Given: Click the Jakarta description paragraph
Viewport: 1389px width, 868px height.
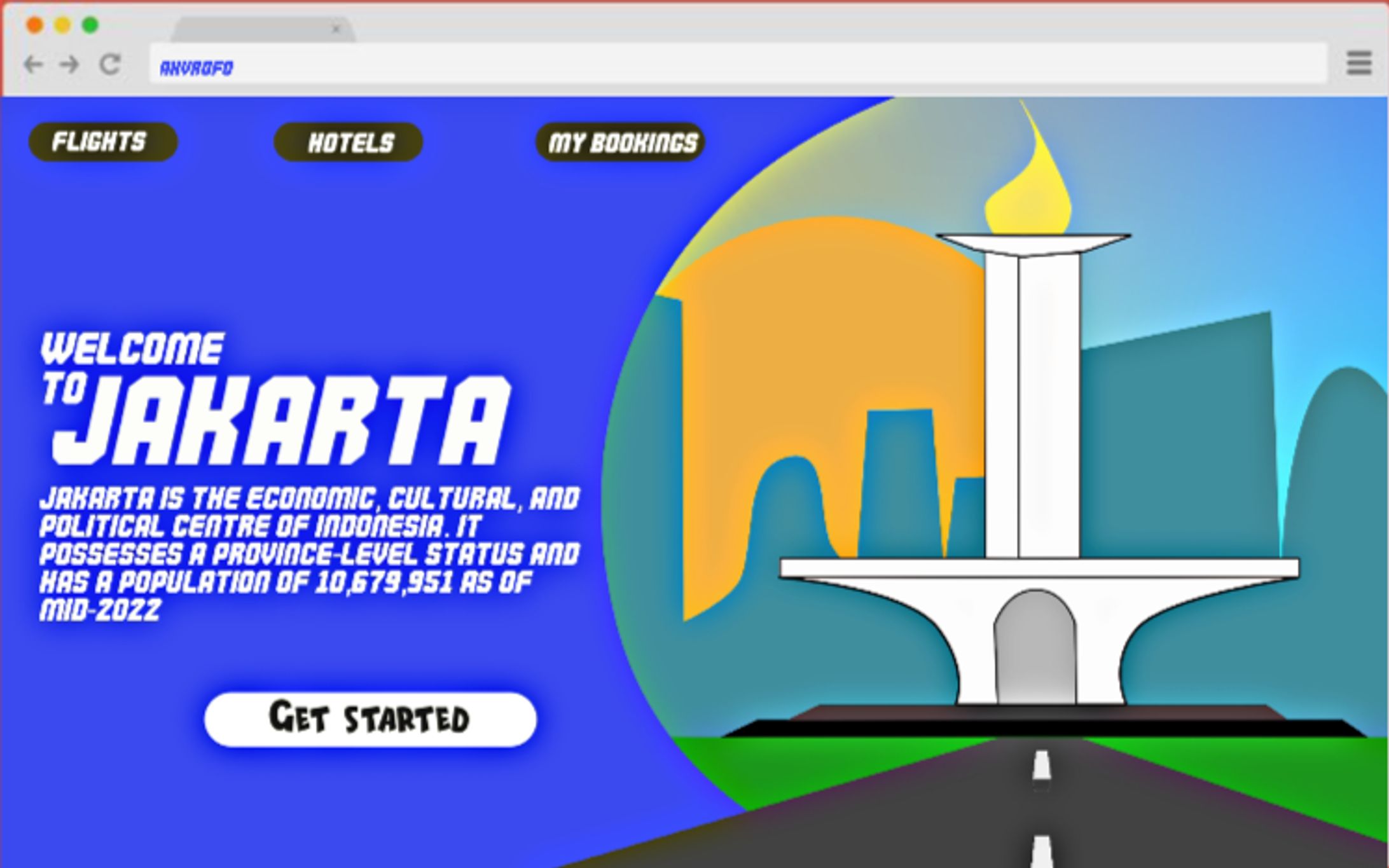Looking at the screenshot, I should tap(309, 553).
